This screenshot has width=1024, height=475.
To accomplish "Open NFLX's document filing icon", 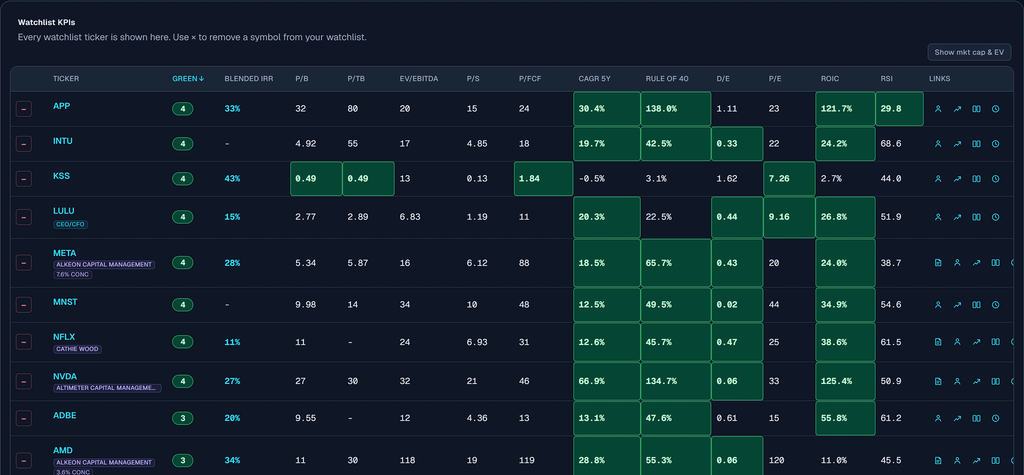I will pos(938,342).
